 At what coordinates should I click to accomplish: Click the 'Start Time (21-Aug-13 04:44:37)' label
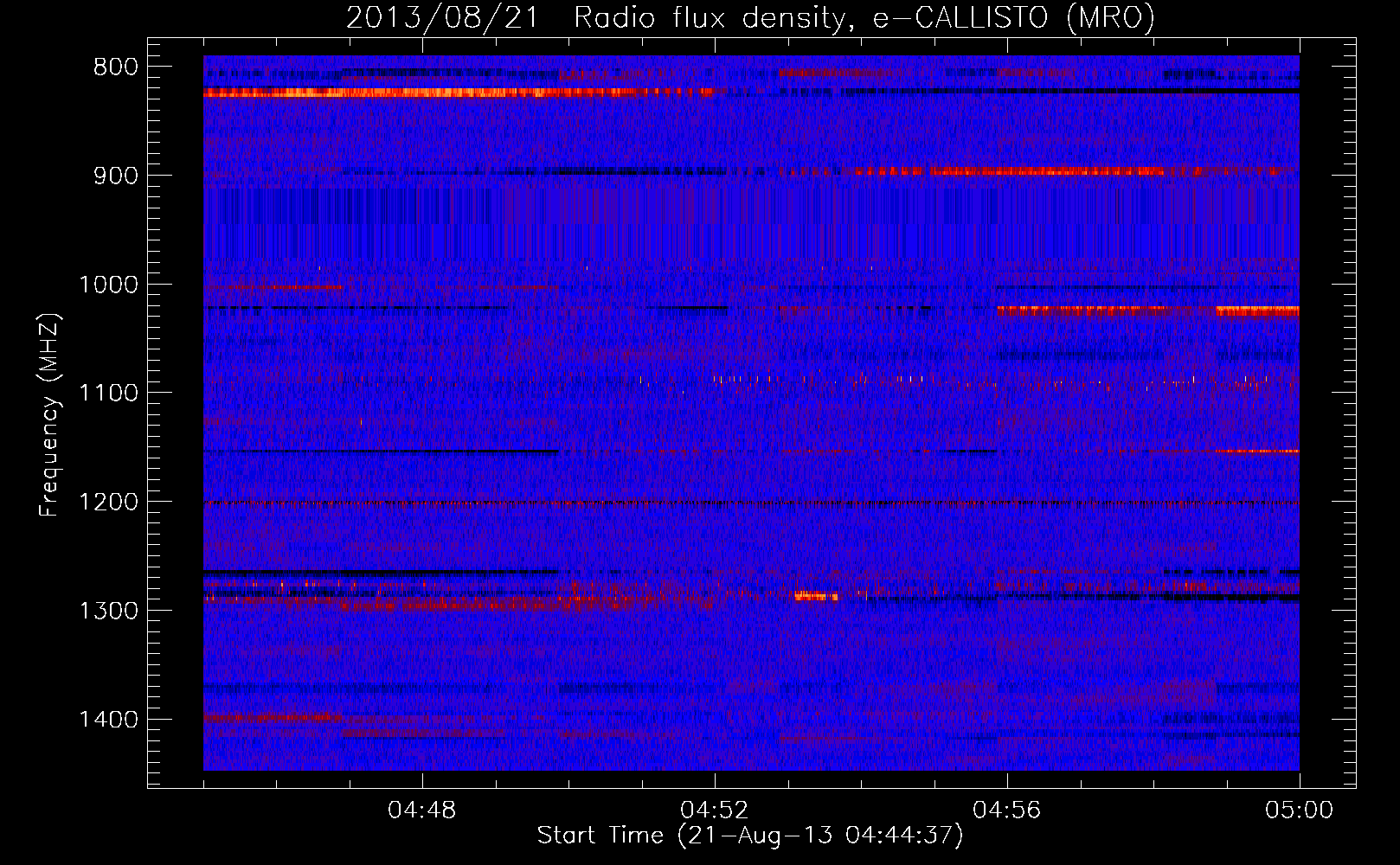pyautogui.click(x=750, y=836)
